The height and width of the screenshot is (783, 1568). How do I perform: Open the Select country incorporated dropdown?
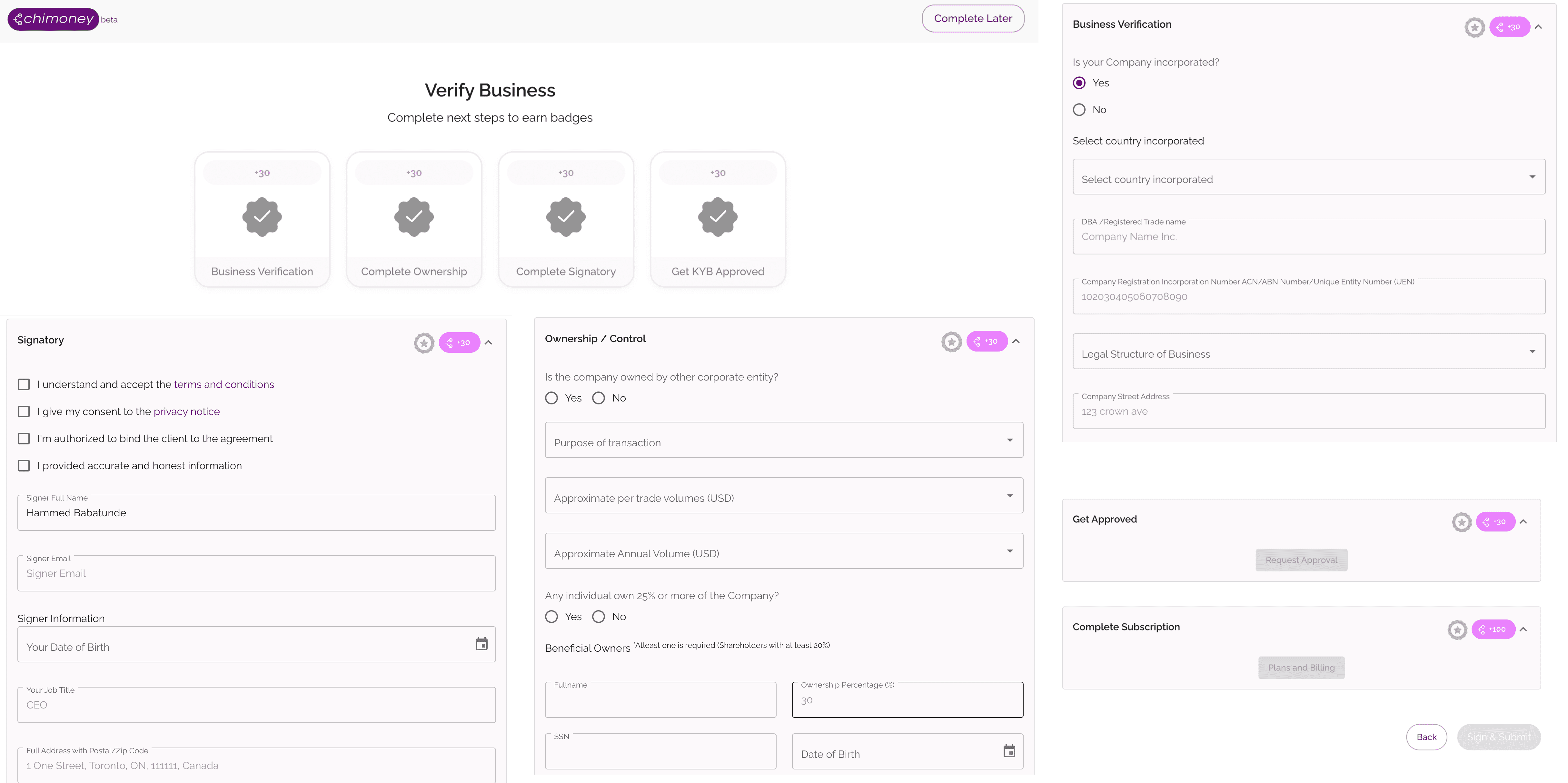point(1308,177)
